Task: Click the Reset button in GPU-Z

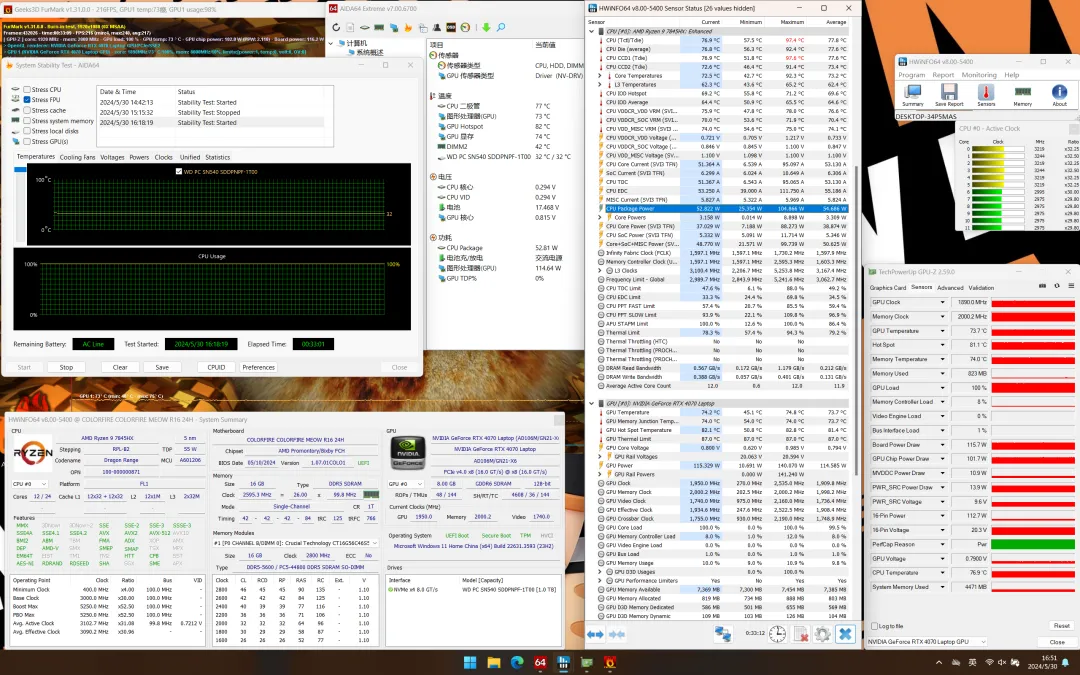Action: pos(1061,626)
